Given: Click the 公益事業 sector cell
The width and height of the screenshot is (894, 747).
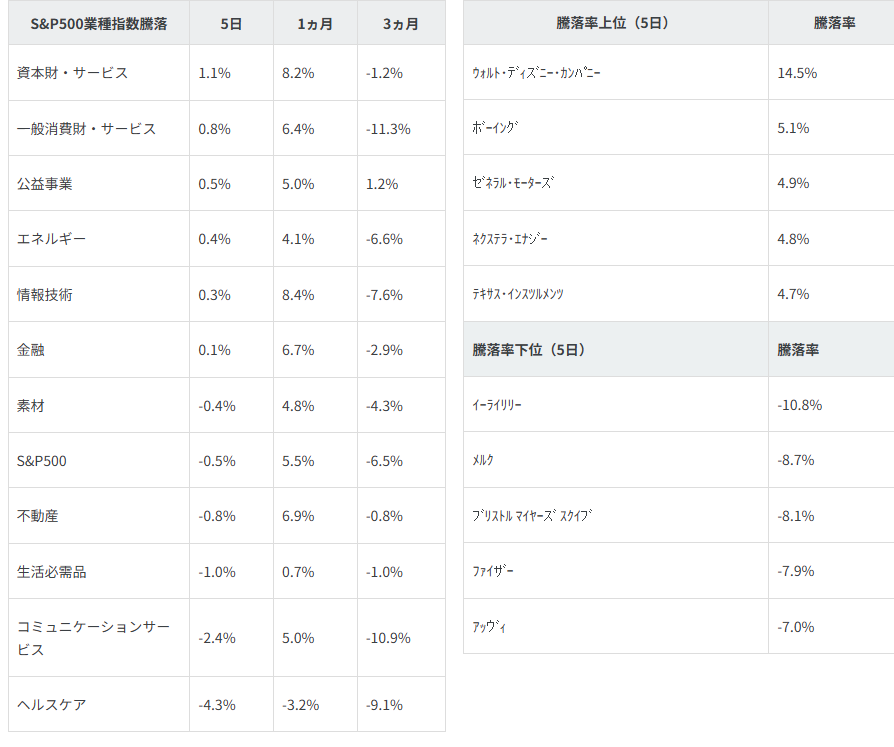Looking at the screenshot, I should tap(45, 184).
